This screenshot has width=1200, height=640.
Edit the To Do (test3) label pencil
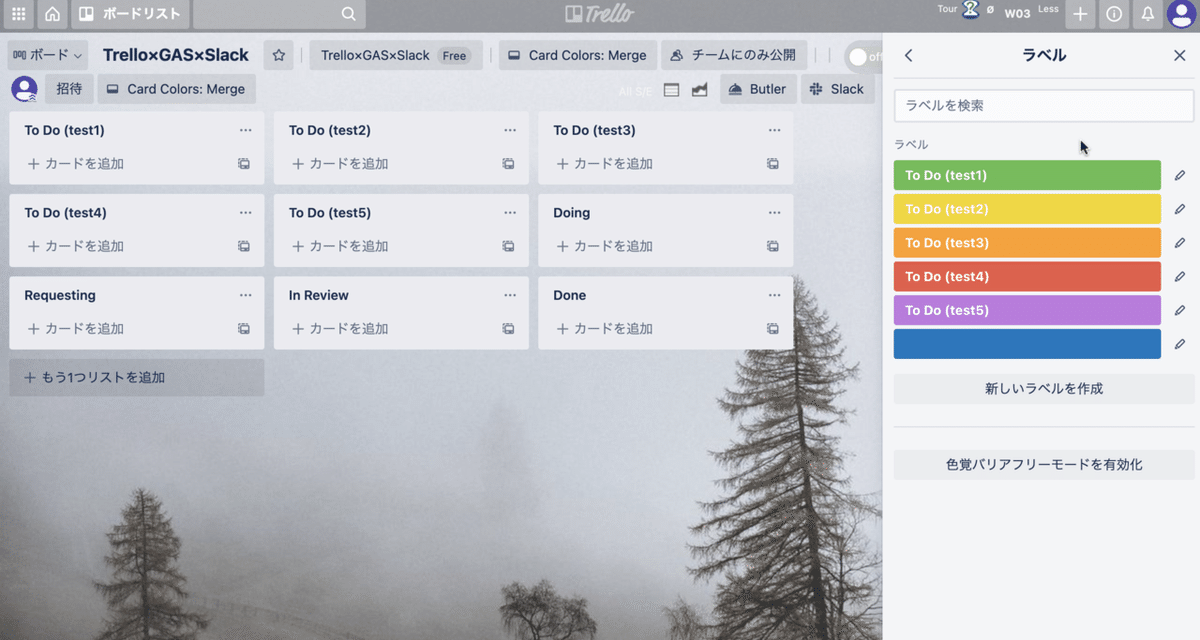1180,243
